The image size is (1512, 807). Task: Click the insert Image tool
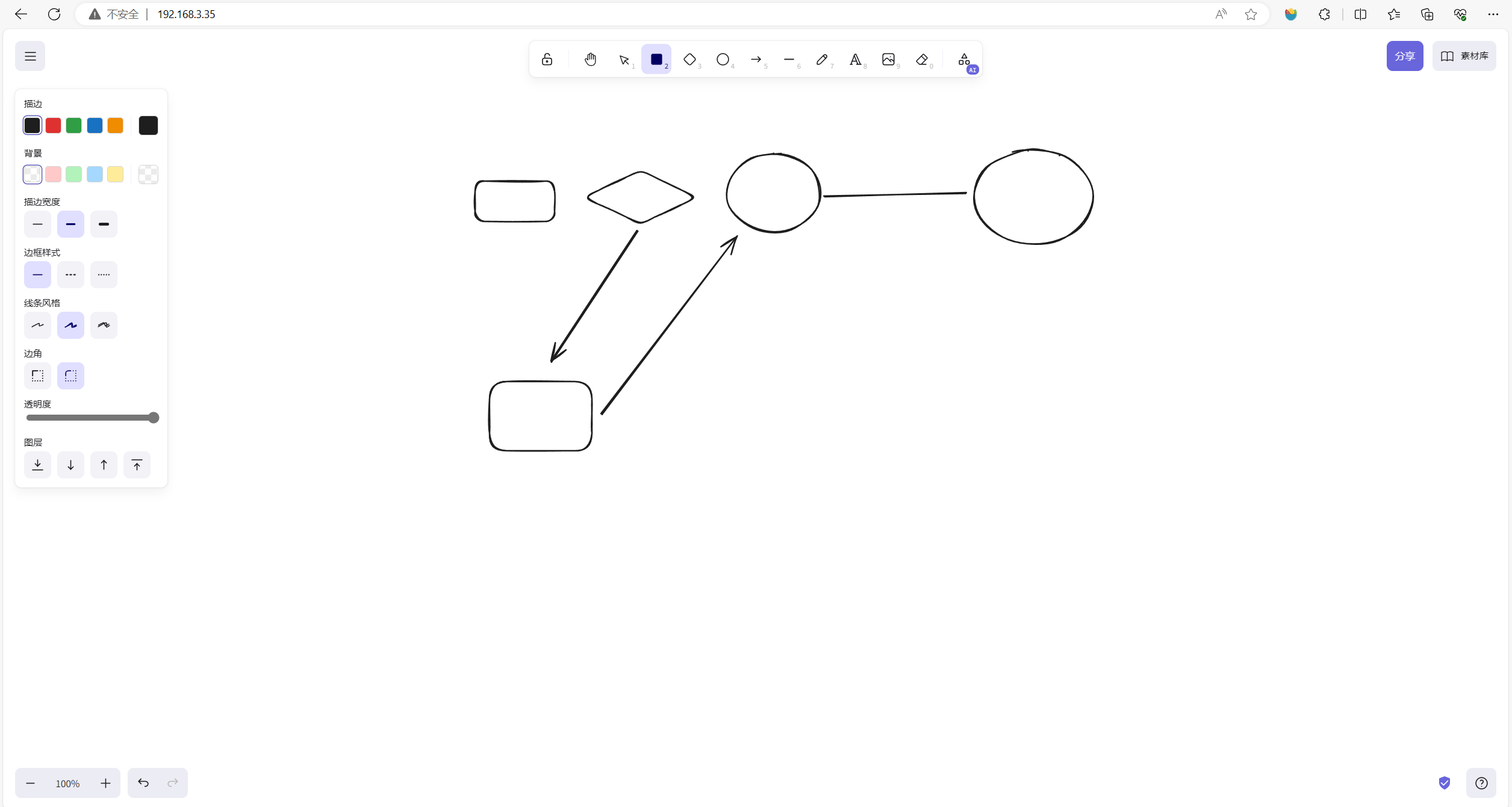click(888, 59)
